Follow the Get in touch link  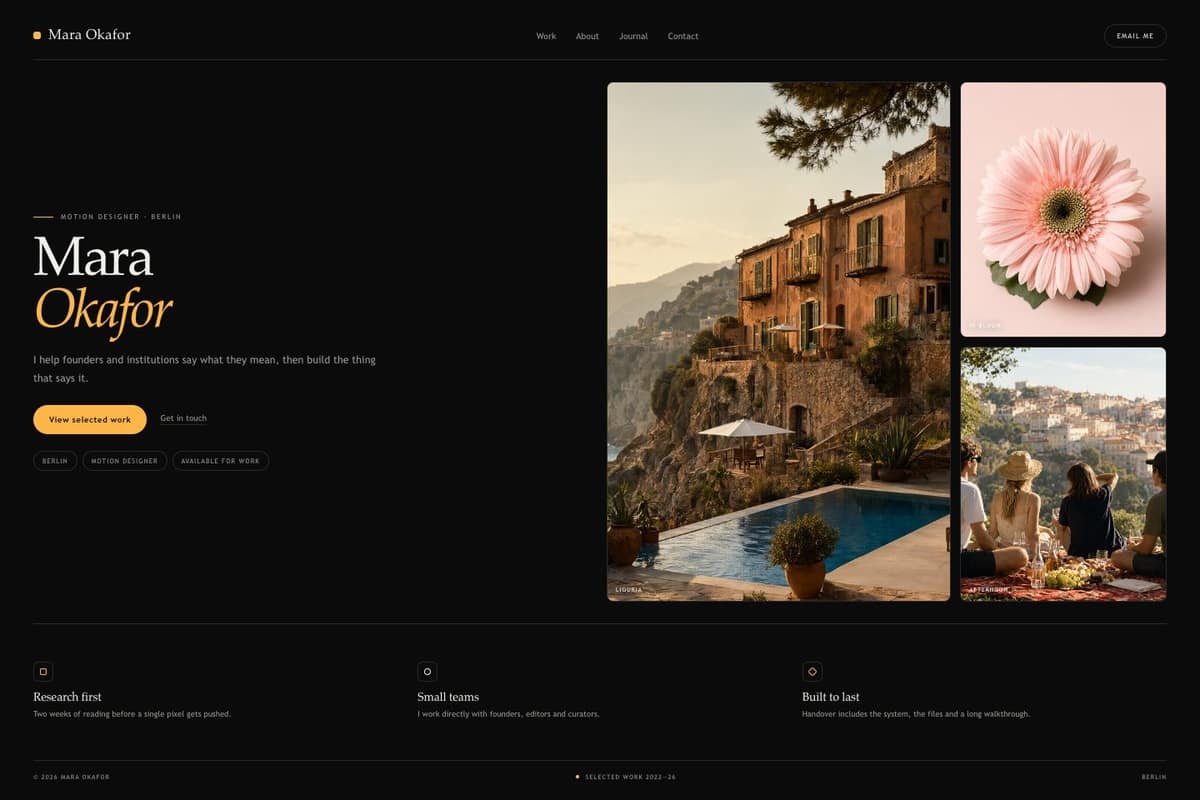tap(183, 419)
